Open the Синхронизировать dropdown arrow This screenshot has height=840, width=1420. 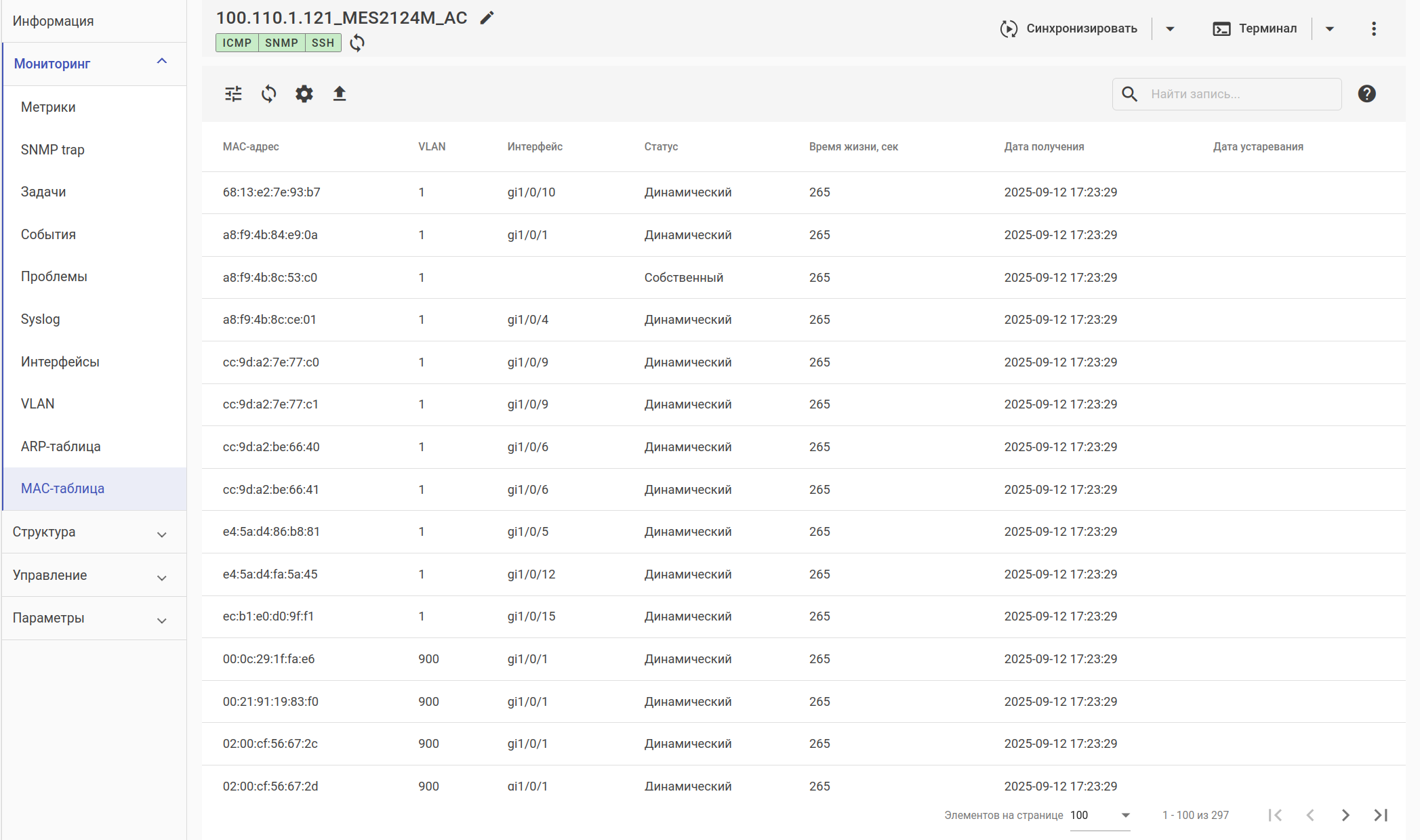pyautogui.click(x=1170, y=28)
